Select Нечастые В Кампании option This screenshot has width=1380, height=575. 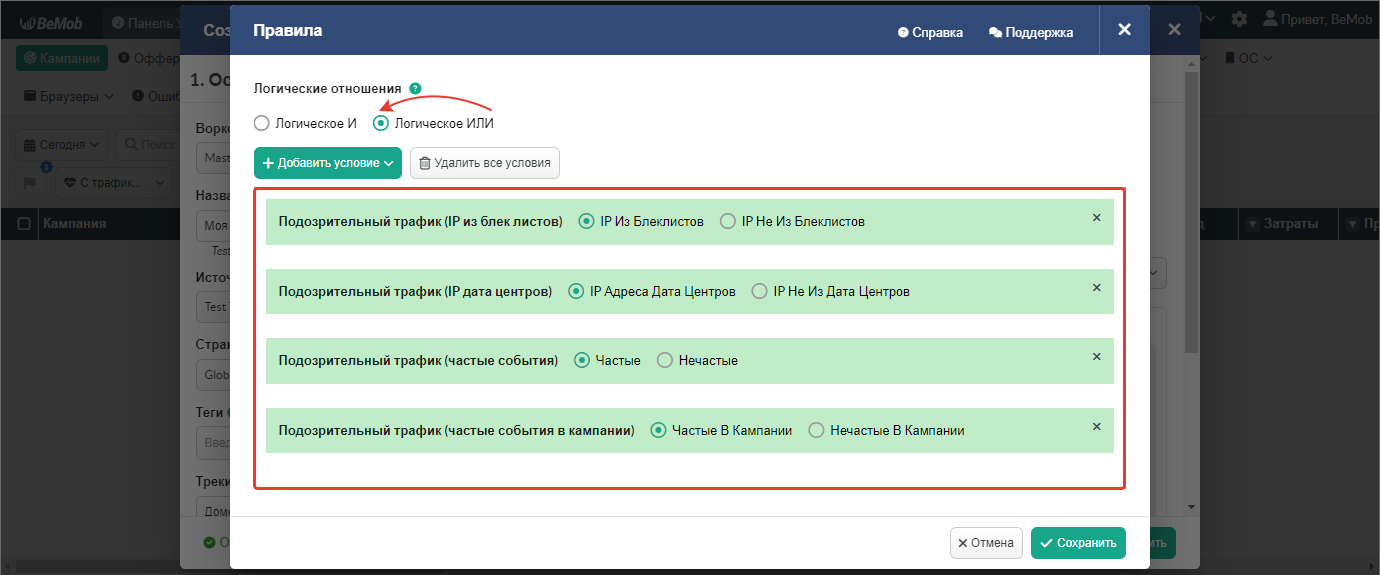coord(816,430)
